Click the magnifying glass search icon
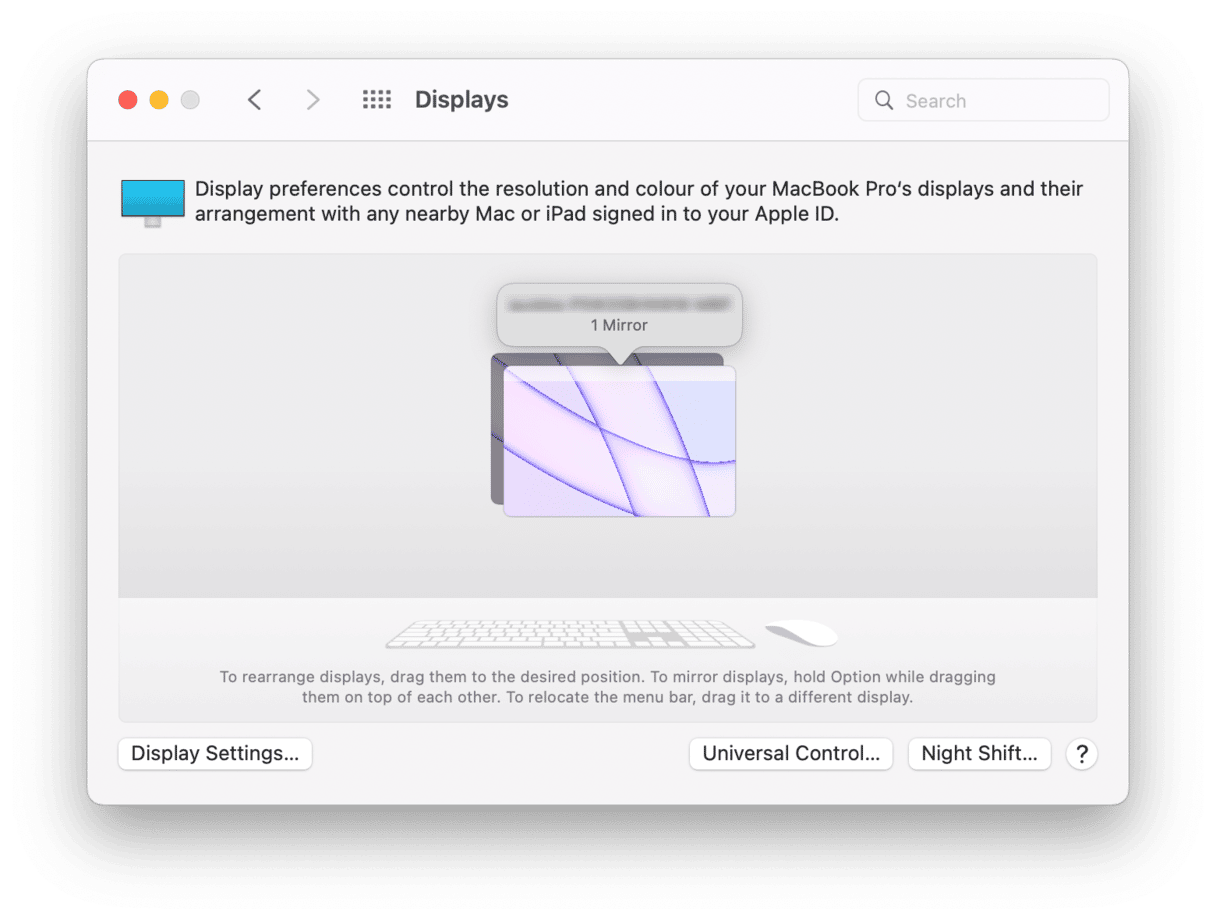 [x=884, y=100]
